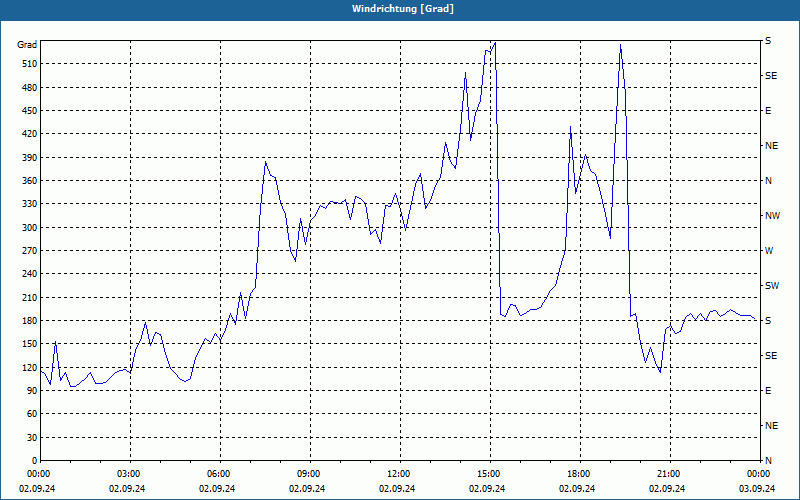Select the 330 left-axis tick label
Viewport: 800px width, 500px height.
(30, 204)
